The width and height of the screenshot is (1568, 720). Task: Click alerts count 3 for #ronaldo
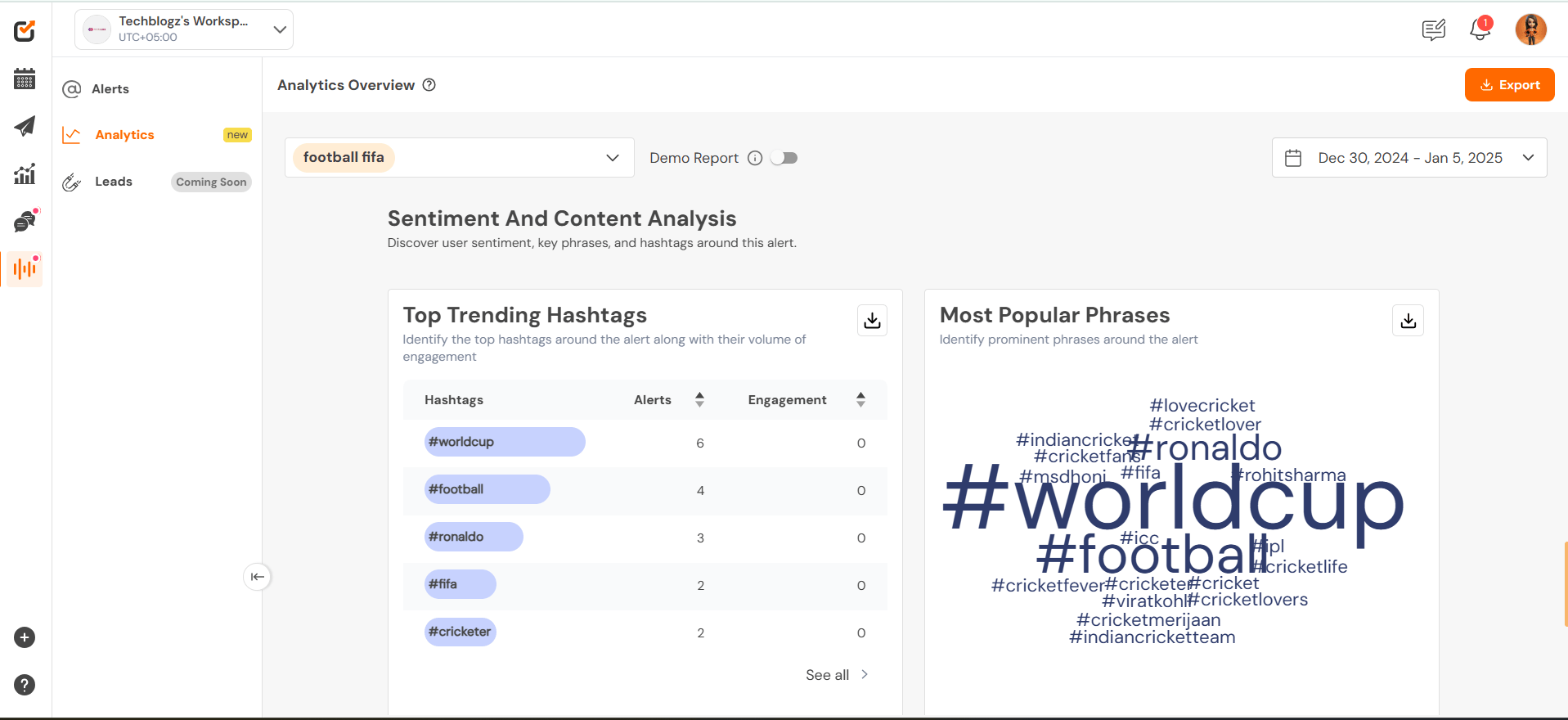(700, 538)
